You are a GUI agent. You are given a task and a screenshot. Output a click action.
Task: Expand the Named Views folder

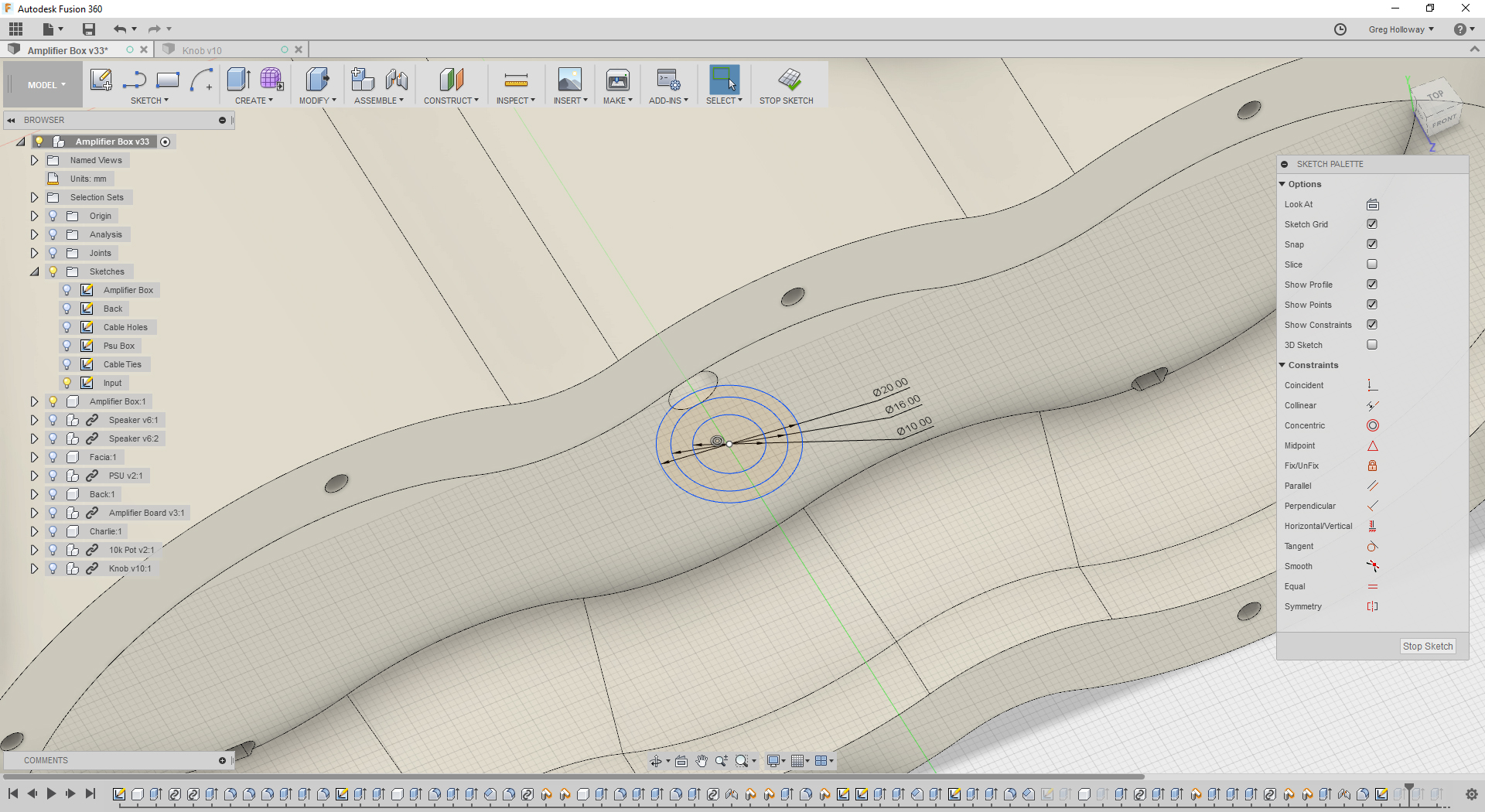coord(34,160)
